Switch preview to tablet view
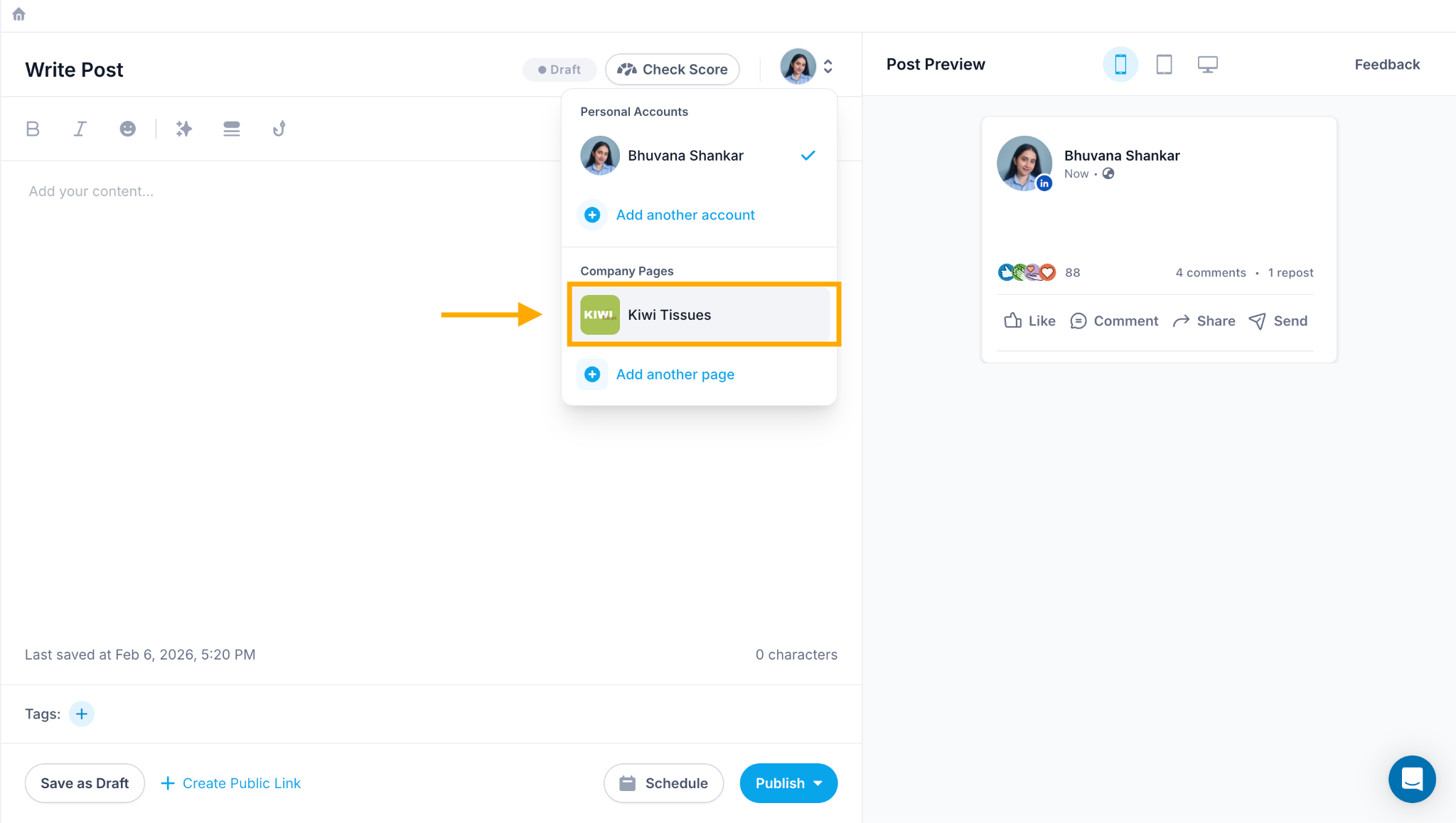Viewport: 1456px width, 823px height. pos(1164,65)
